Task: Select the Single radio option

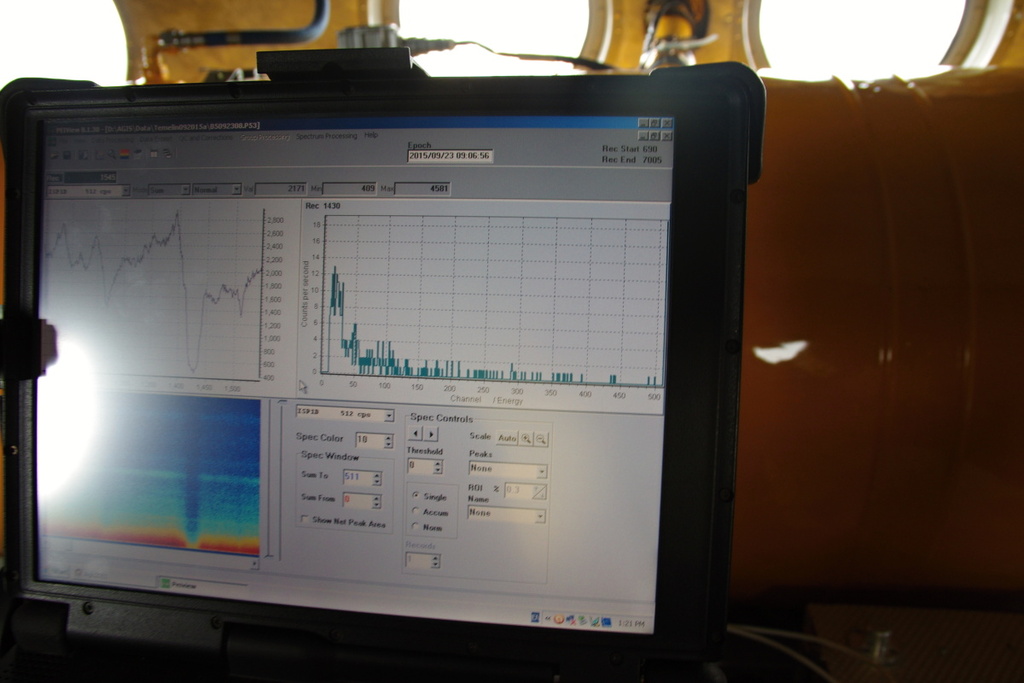Action: pos(415,496)
